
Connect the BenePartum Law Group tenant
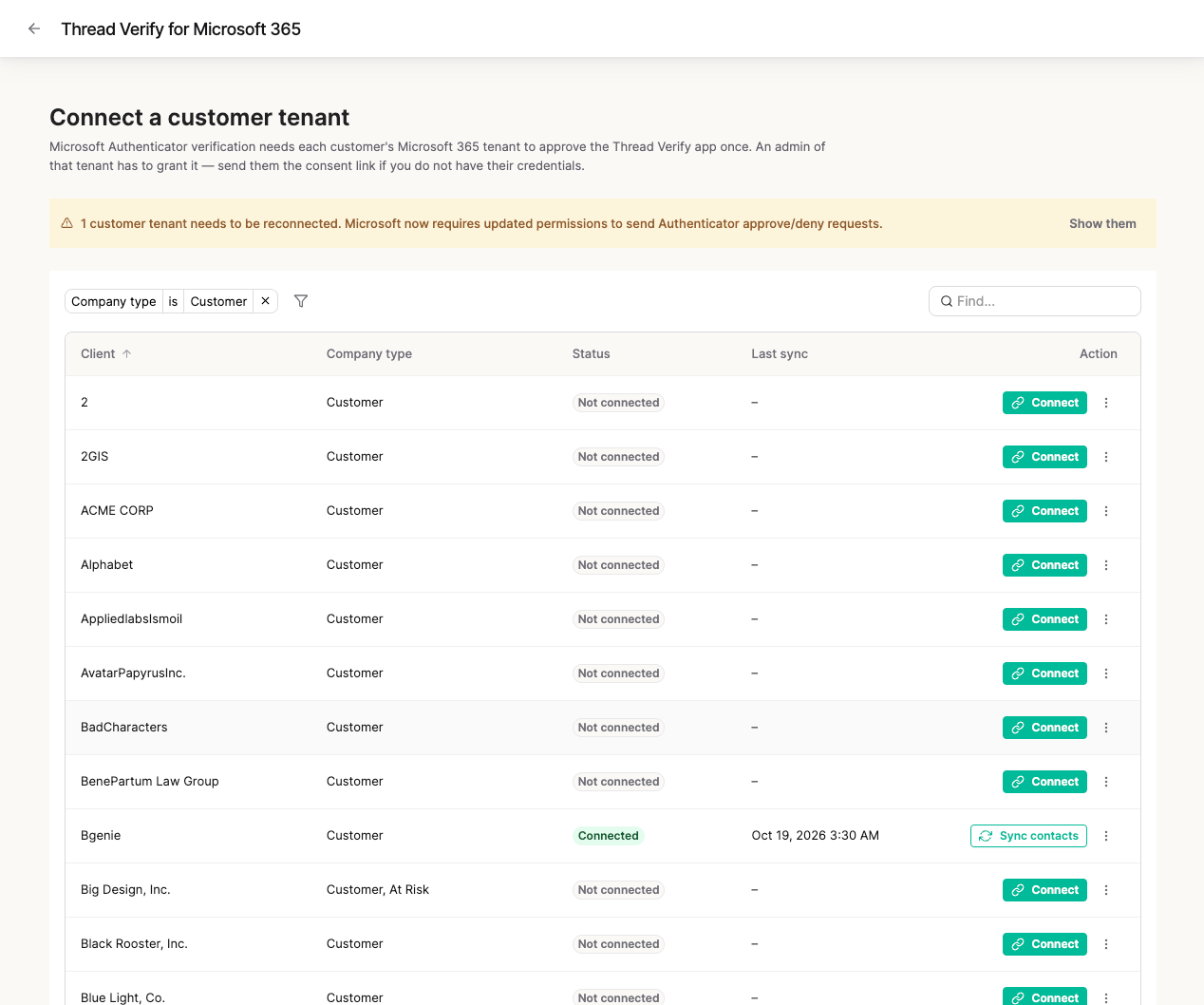(x=1044, y=782)
